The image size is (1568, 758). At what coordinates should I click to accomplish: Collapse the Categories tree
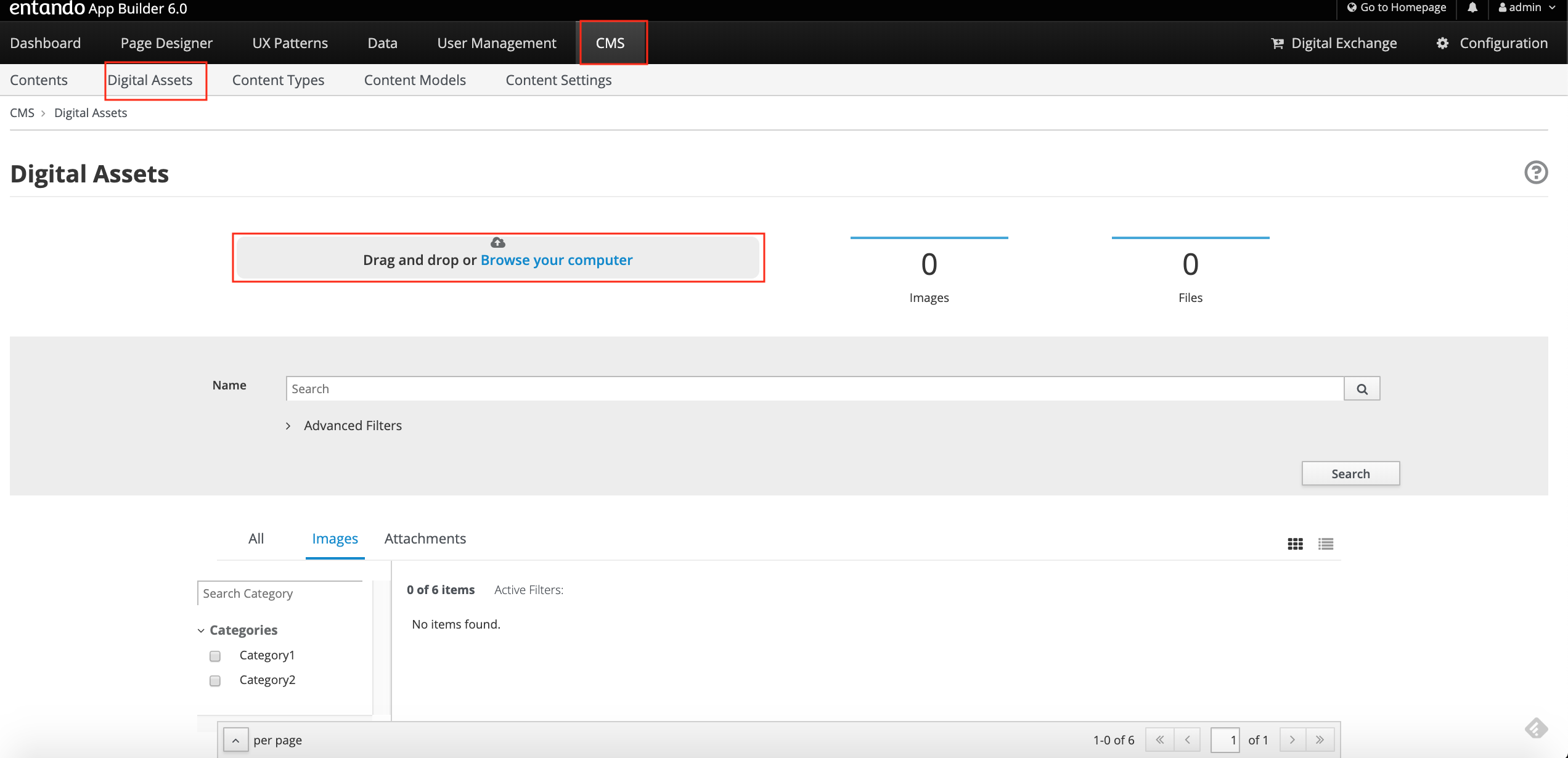point(201,630)
